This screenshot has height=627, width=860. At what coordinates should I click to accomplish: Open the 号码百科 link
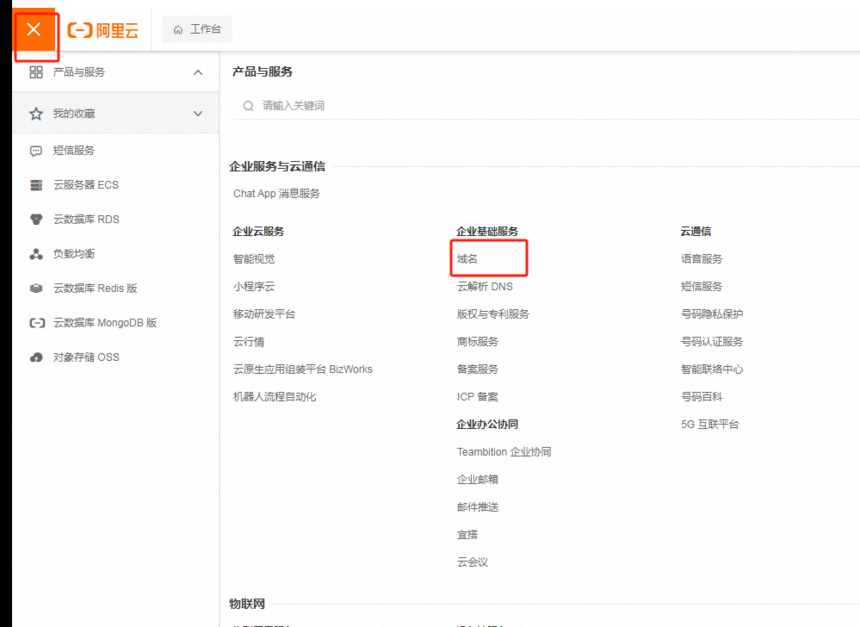coord(701,397)
